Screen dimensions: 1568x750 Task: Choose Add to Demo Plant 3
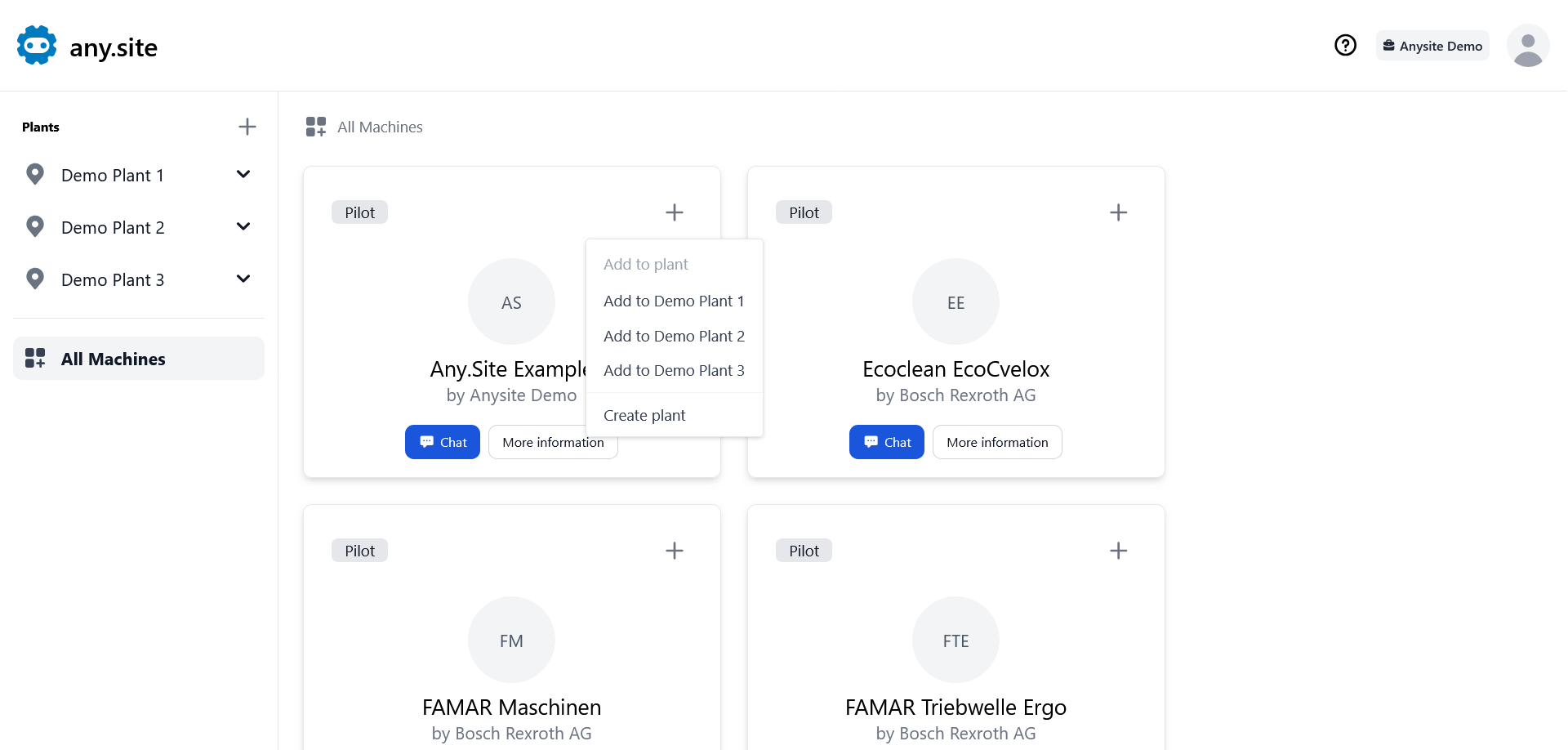tap(674, 370)
